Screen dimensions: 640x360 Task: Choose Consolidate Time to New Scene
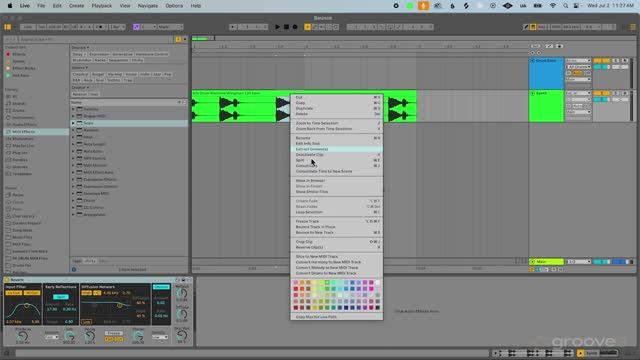[x=337, y=171]
